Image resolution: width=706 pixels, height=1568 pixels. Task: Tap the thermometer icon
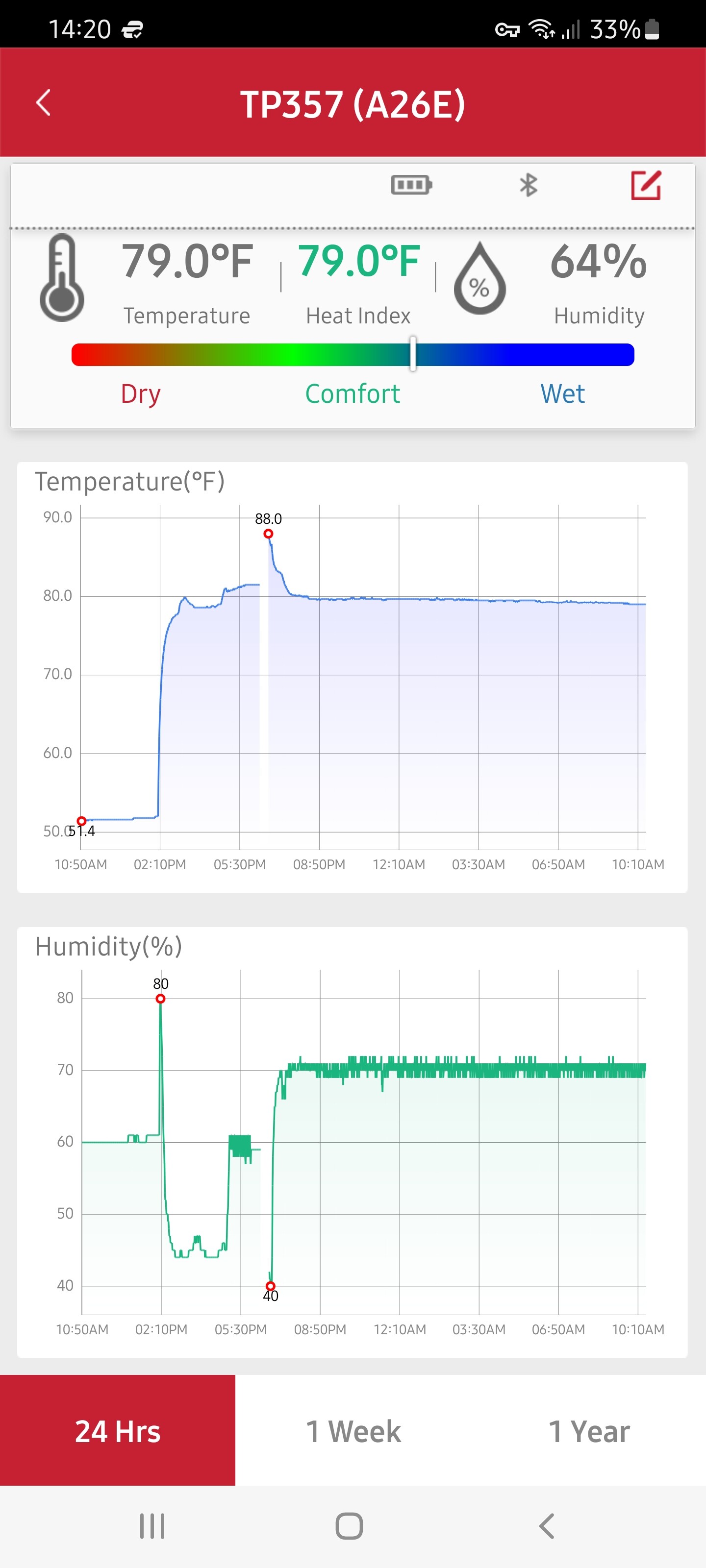tap(61, 278)
